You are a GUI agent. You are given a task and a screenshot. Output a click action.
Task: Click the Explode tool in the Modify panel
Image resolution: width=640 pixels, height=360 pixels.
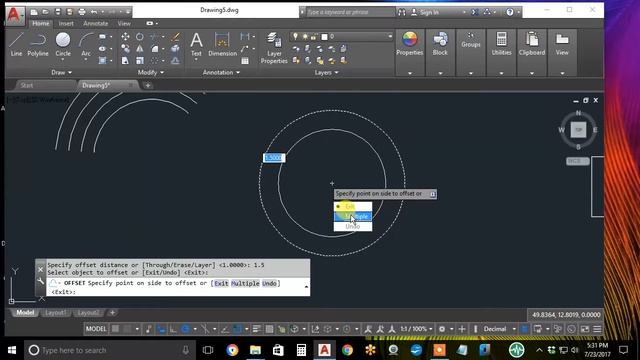(176, 49)
